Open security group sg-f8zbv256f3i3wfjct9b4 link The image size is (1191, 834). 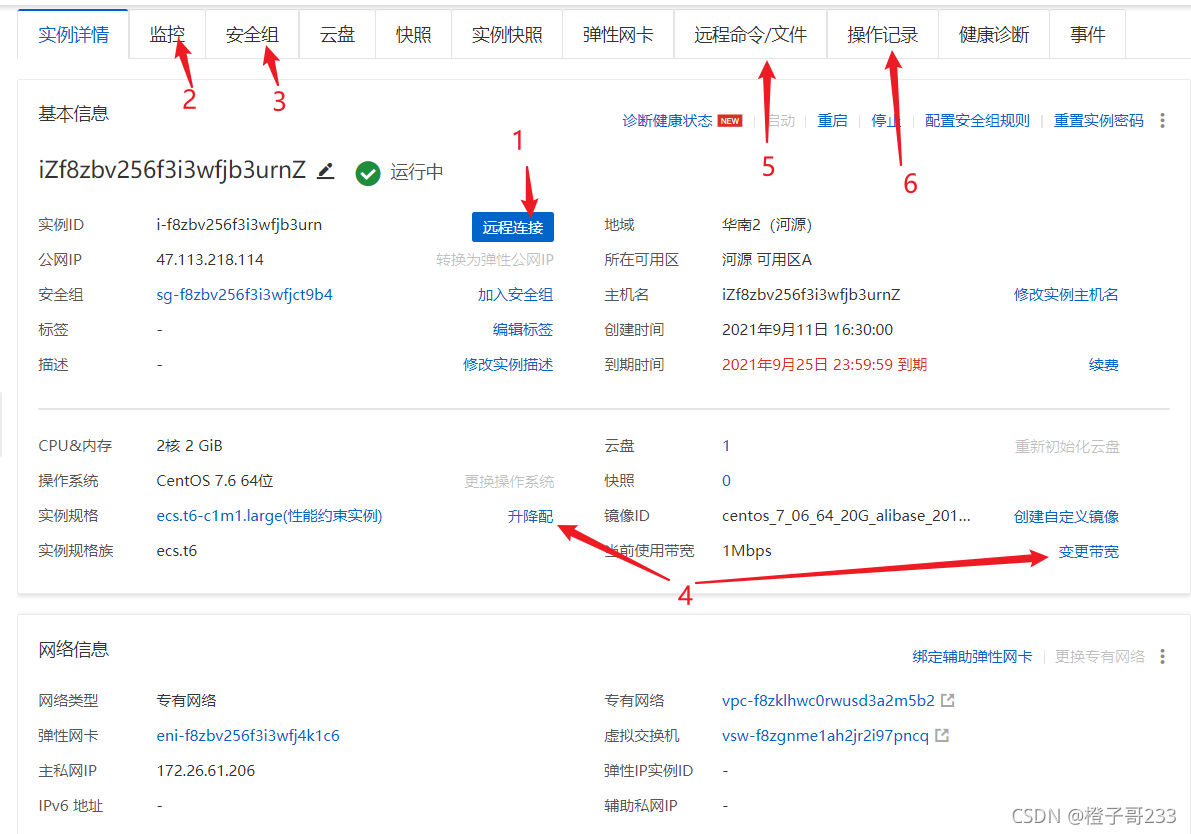pyautogui.click(x=245, y=295)
